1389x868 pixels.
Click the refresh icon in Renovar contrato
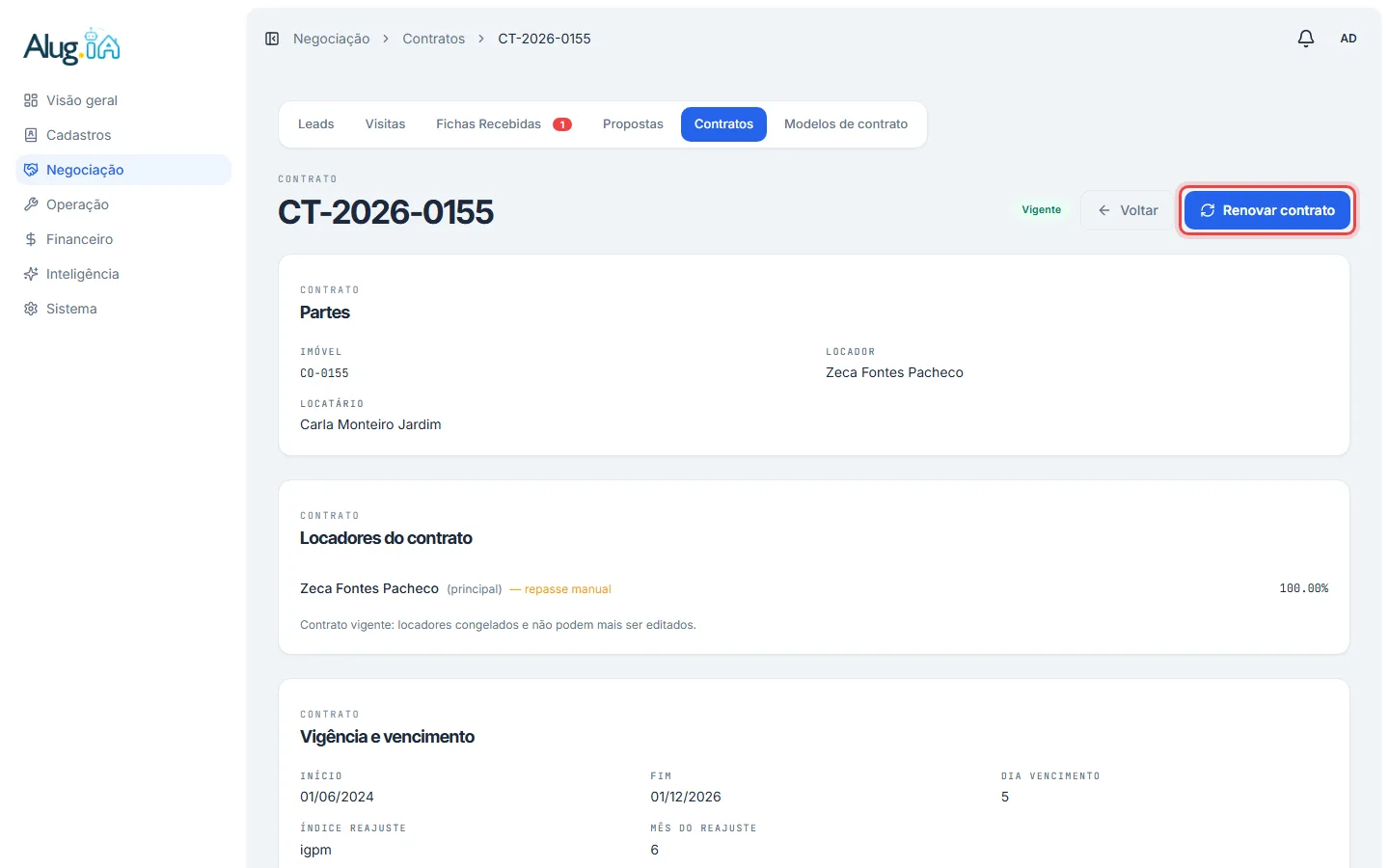click(x=1208, y=210)
